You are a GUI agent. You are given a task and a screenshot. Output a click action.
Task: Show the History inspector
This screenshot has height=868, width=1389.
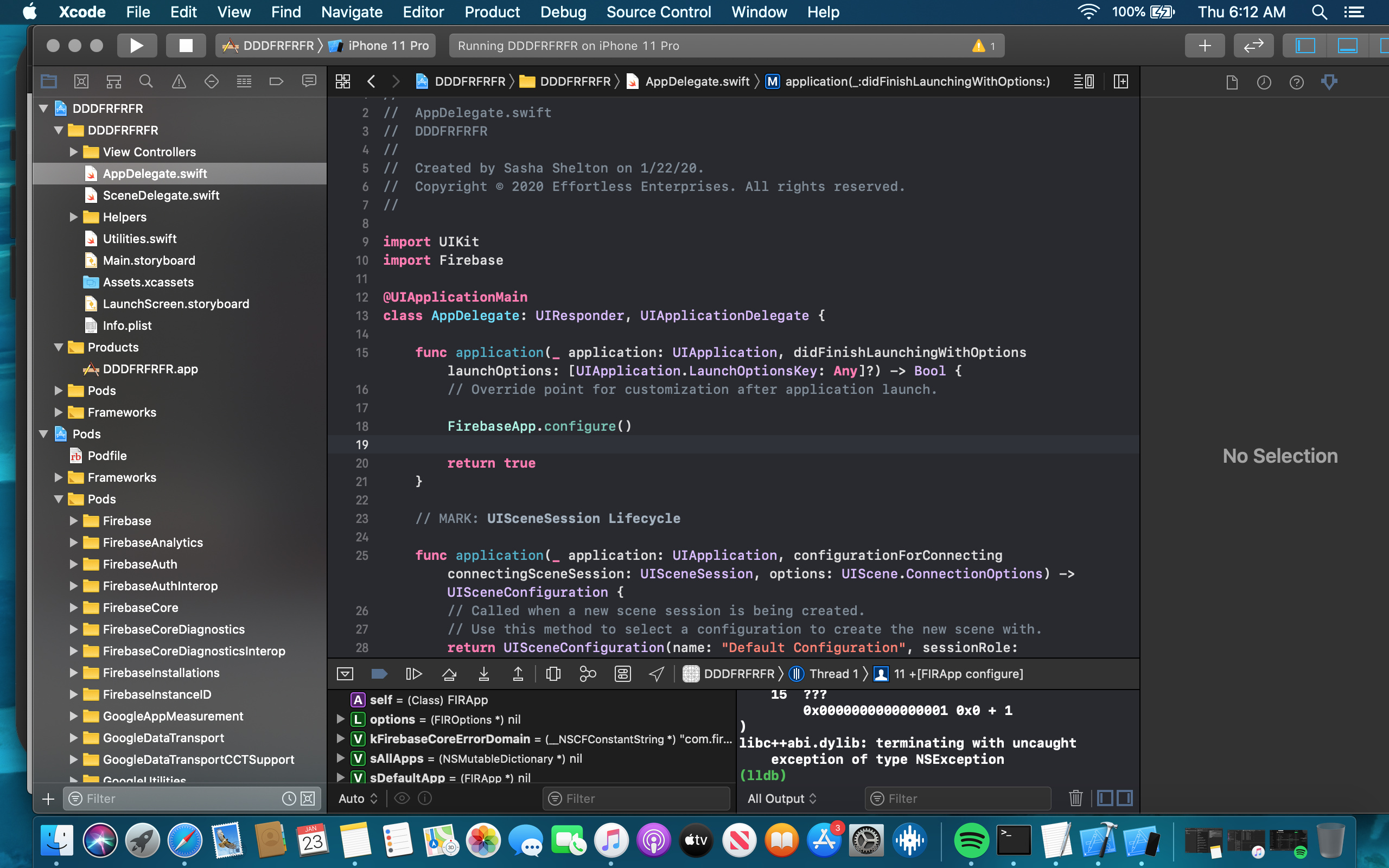coord(1264,82)
